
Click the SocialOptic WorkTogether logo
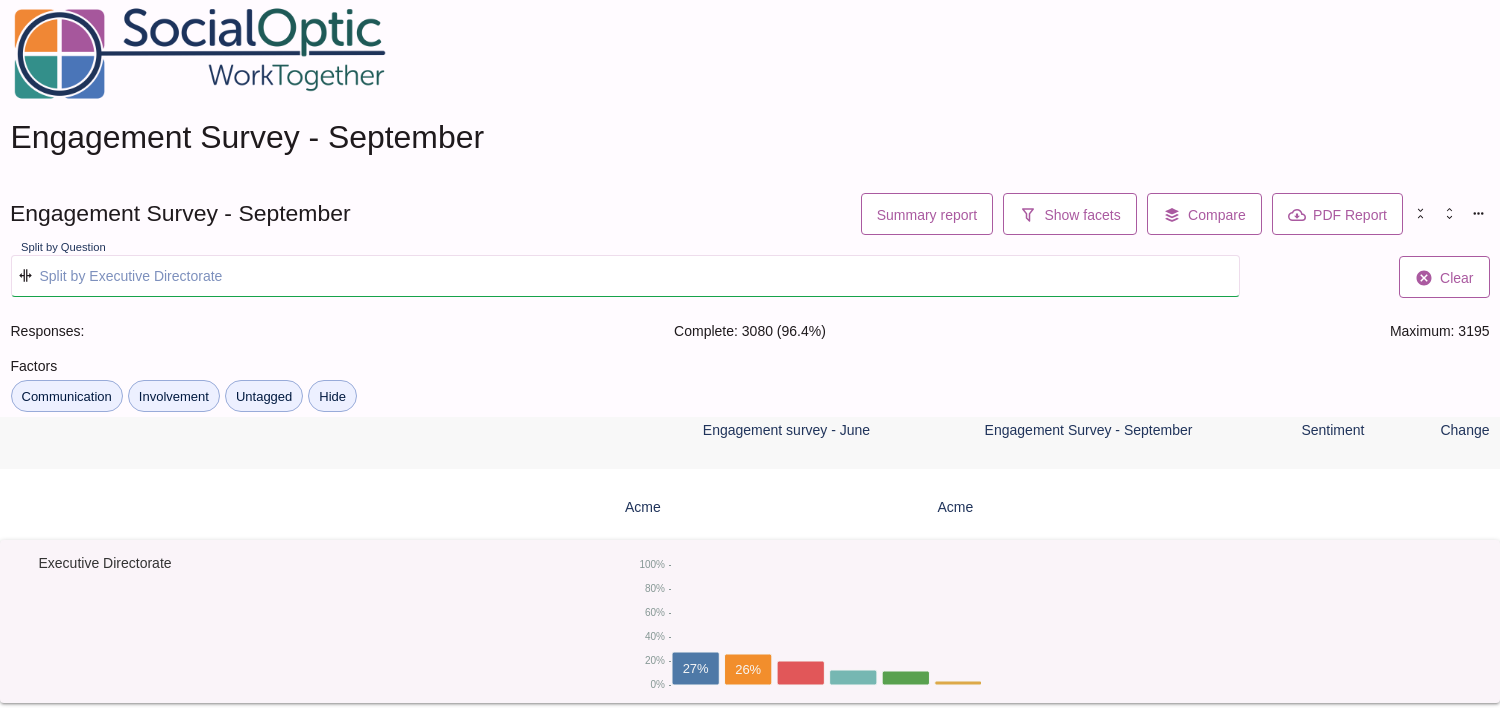[x=199, y=54]
